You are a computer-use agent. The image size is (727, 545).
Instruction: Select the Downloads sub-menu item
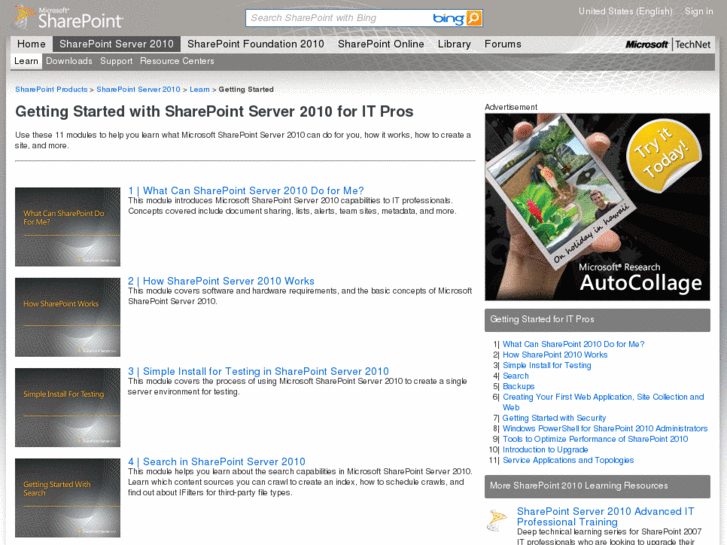point(69,61)
